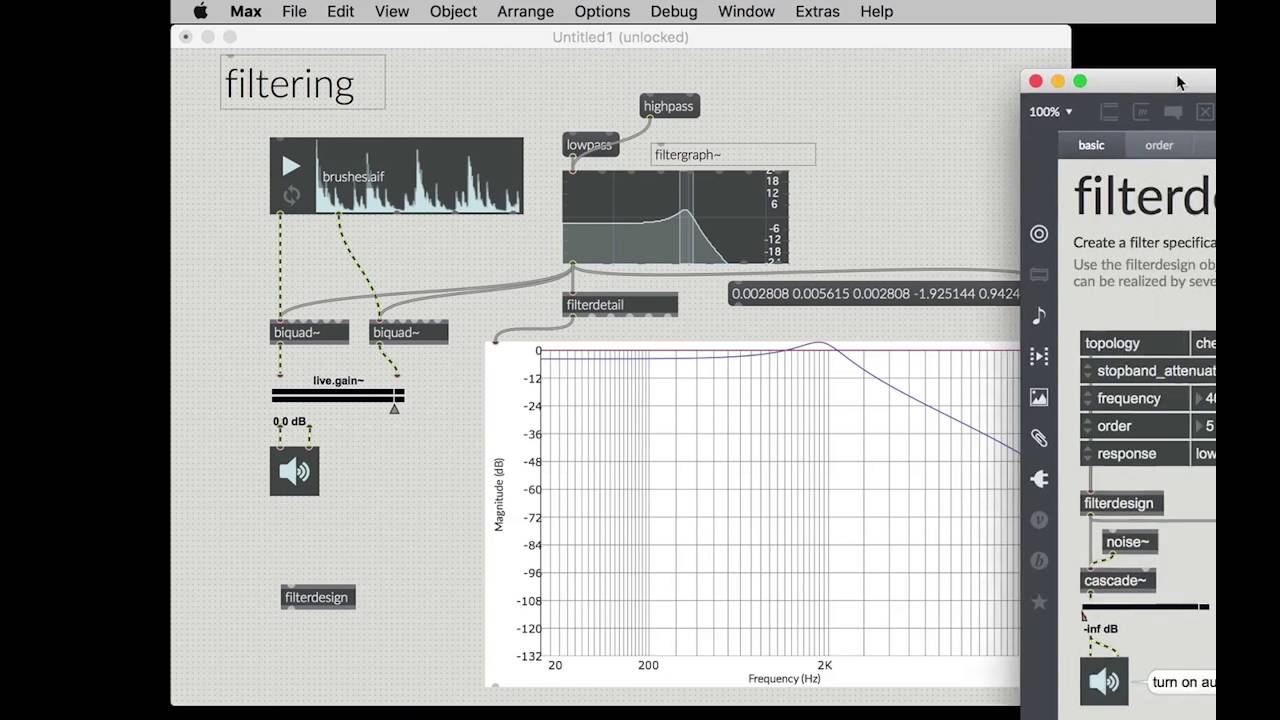Viewport: 1280px width, 720px height.
Task: Click the comment toolbar icon in help window
Action: 1173,112
